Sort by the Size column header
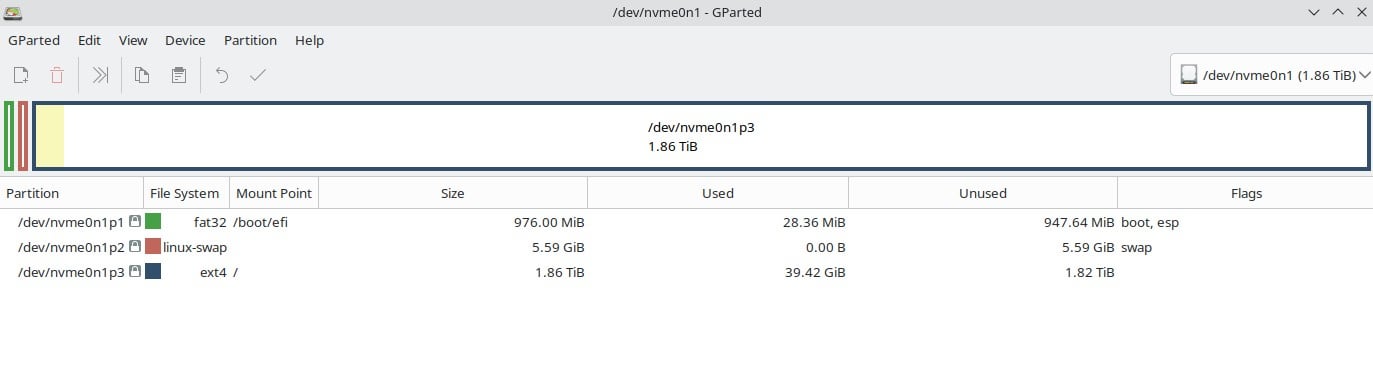Image resolution: width=1373 pixels, height=366 pixels. [452, 193]
